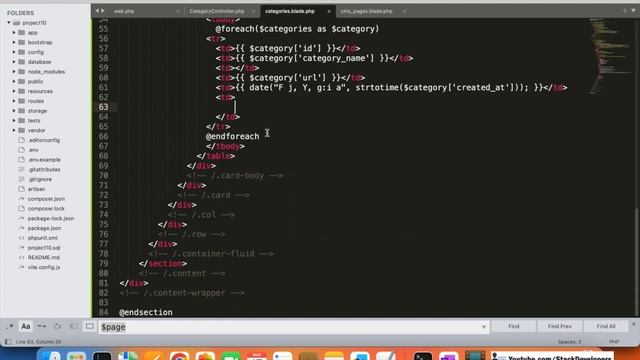Close the find panel
640x360 pixels.
[x=633, y=324]
